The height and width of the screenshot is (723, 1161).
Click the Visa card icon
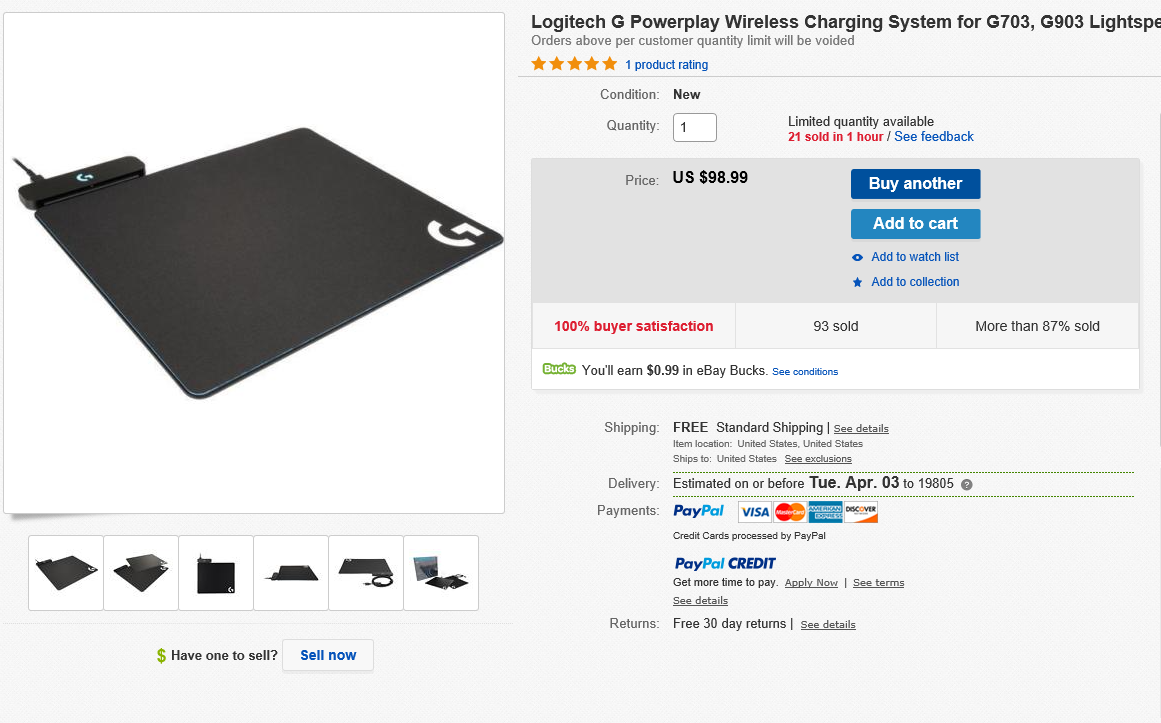755,512
